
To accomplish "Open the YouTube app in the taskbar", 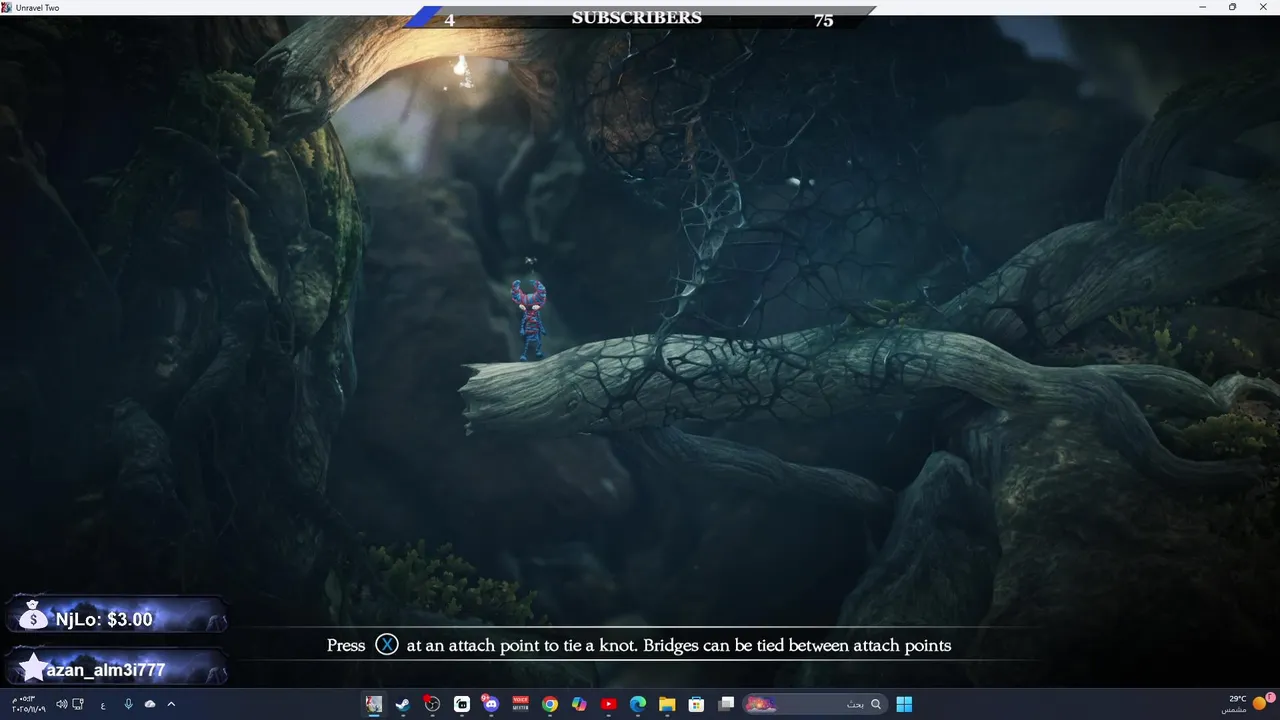I will click(609, 704).
